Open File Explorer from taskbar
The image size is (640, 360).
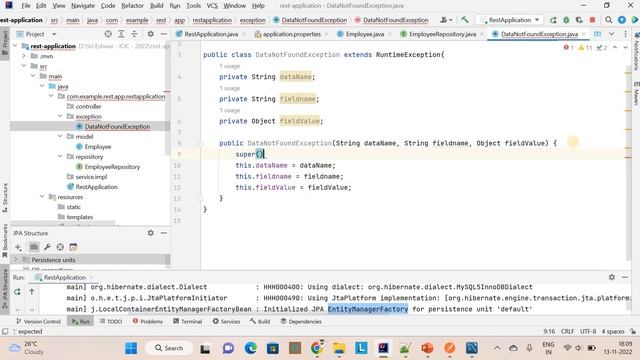click(339, 348)
